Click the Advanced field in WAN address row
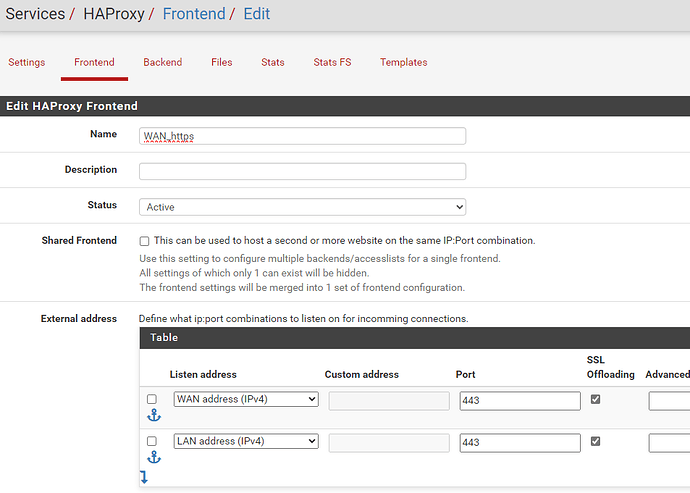The width and height of the screenshot is (690, 493). 669,401
